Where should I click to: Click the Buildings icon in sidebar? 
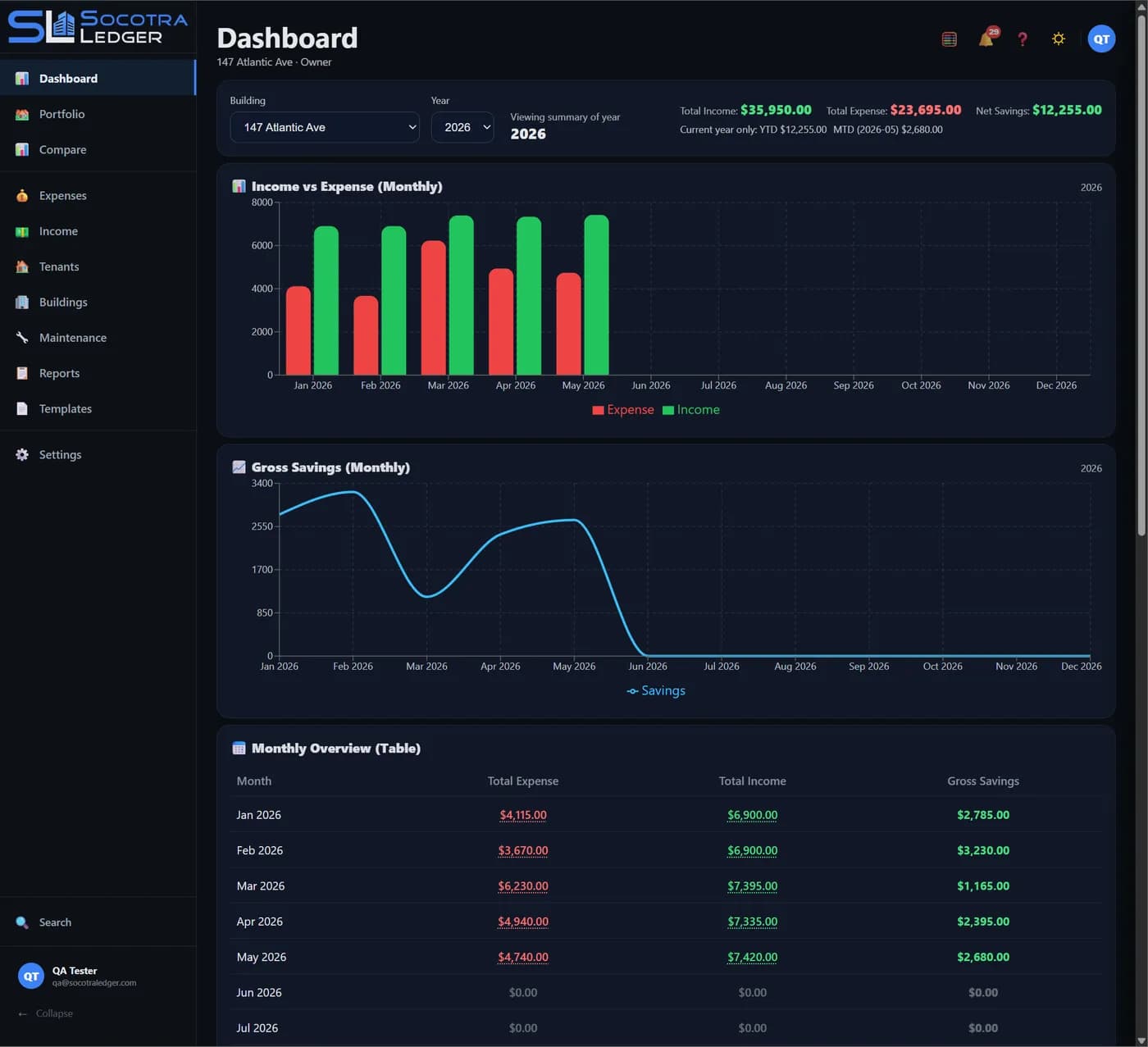pyautogui.click(x=22, y=302)
